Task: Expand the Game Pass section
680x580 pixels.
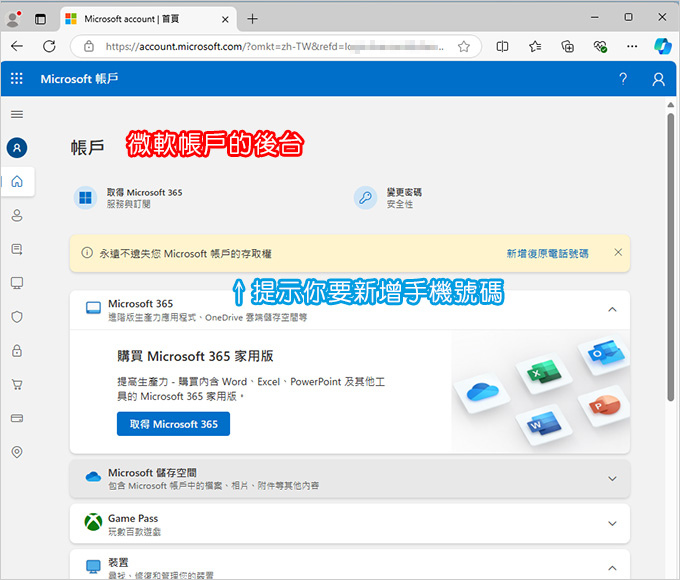Action: pyautogui.click(x=612, y=524)
